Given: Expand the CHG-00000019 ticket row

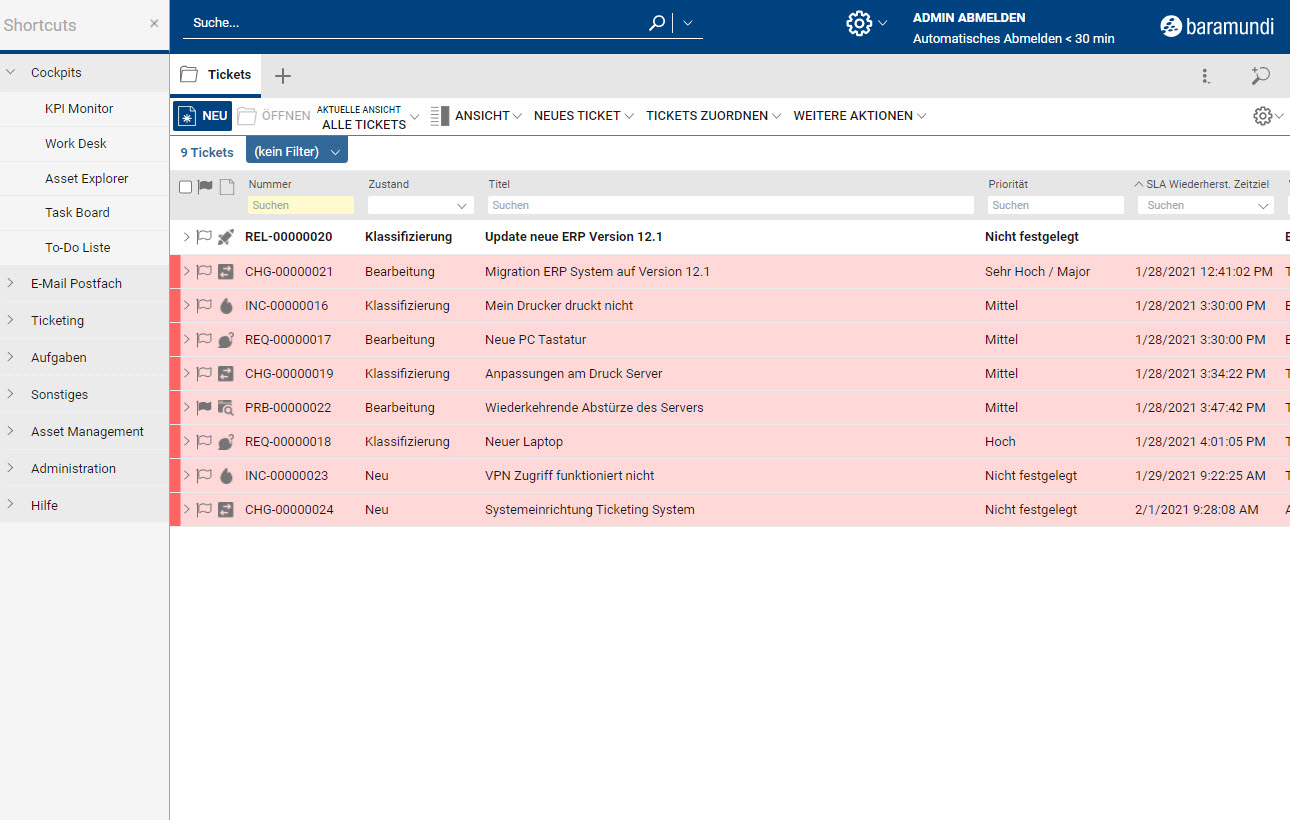Looking at the screenshot, I should tap(186, 374).
